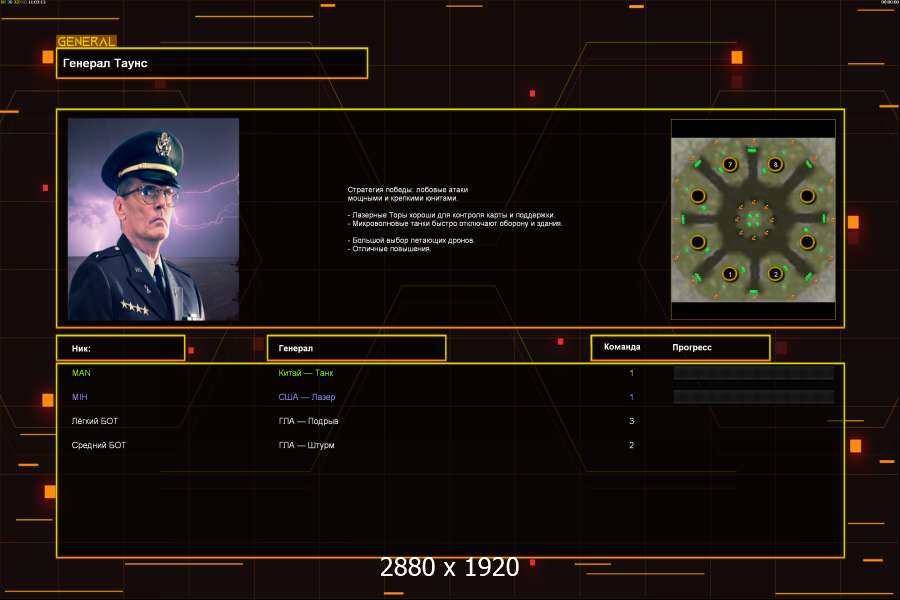The height and width of the screenshot is (600, 900).
Task: Click the GENERAL label above the title
Action: tap(86, 41)
